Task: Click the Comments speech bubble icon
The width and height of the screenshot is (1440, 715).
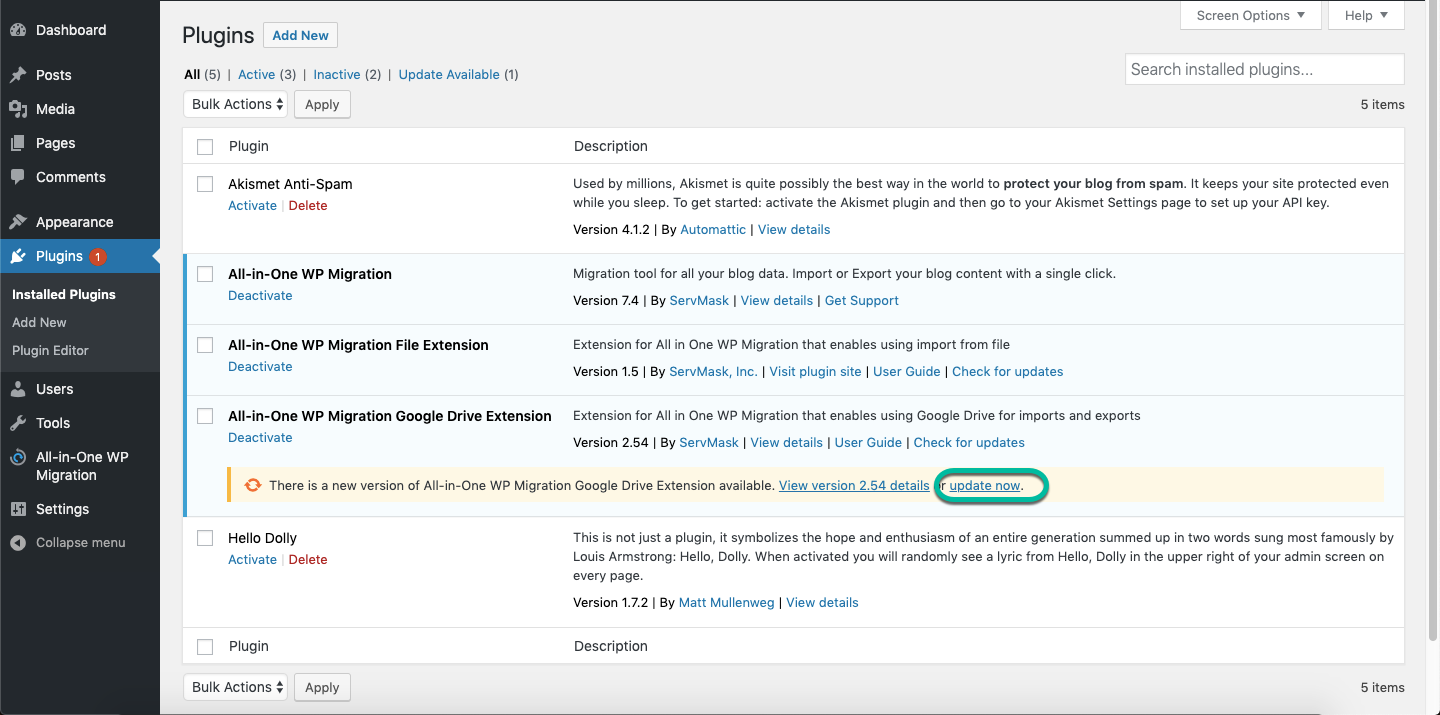Action: [x=18, y=177]
